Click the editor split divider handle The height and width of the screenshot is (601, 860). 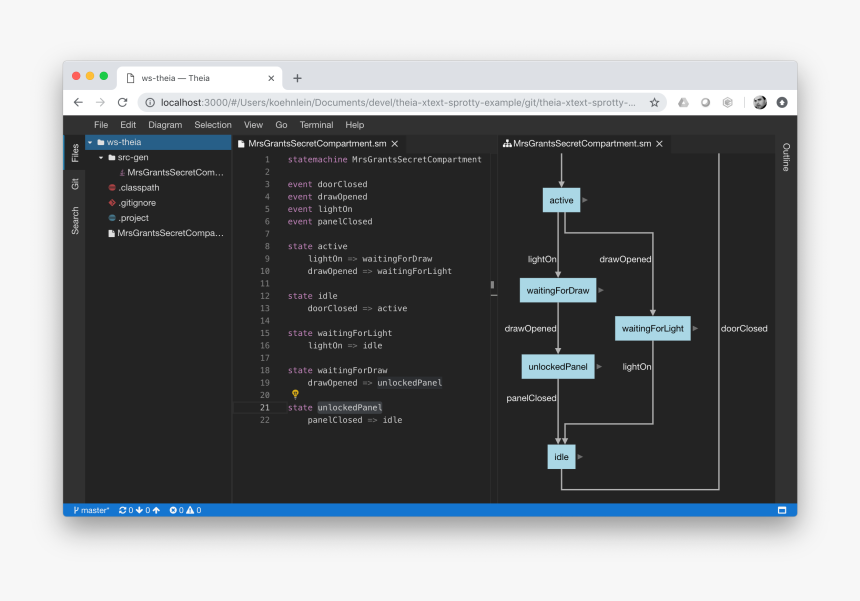(x=492, y=288)
